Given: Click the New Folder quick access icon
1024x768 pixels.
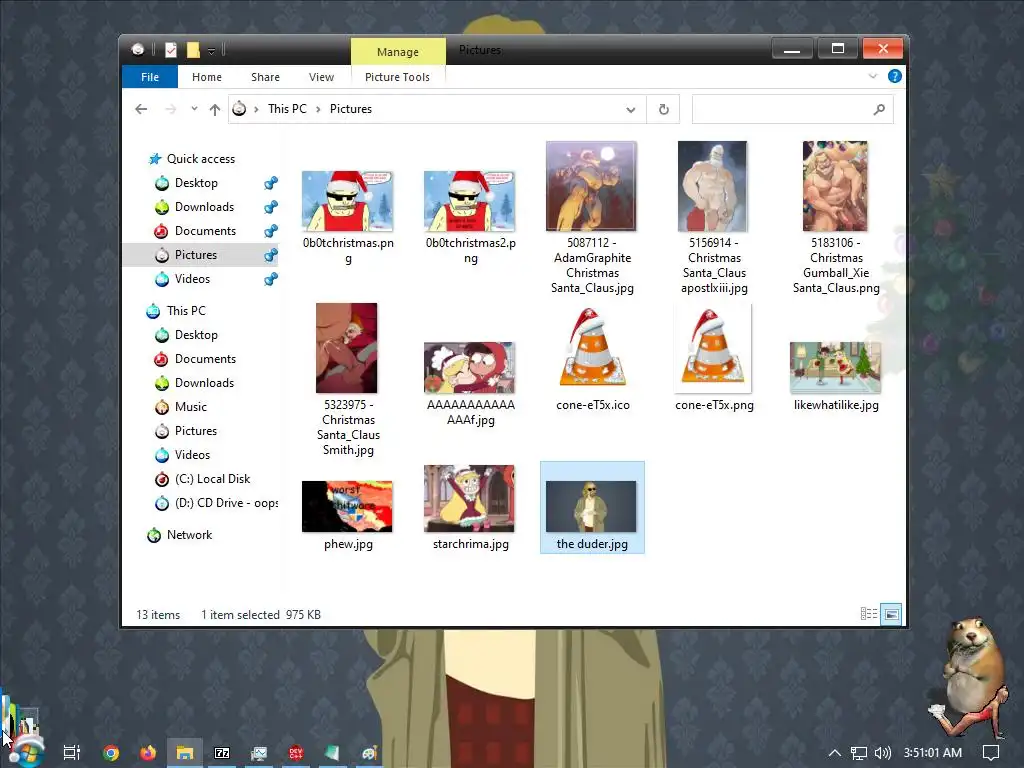Looking at the screenshot, I should point(193,50).
